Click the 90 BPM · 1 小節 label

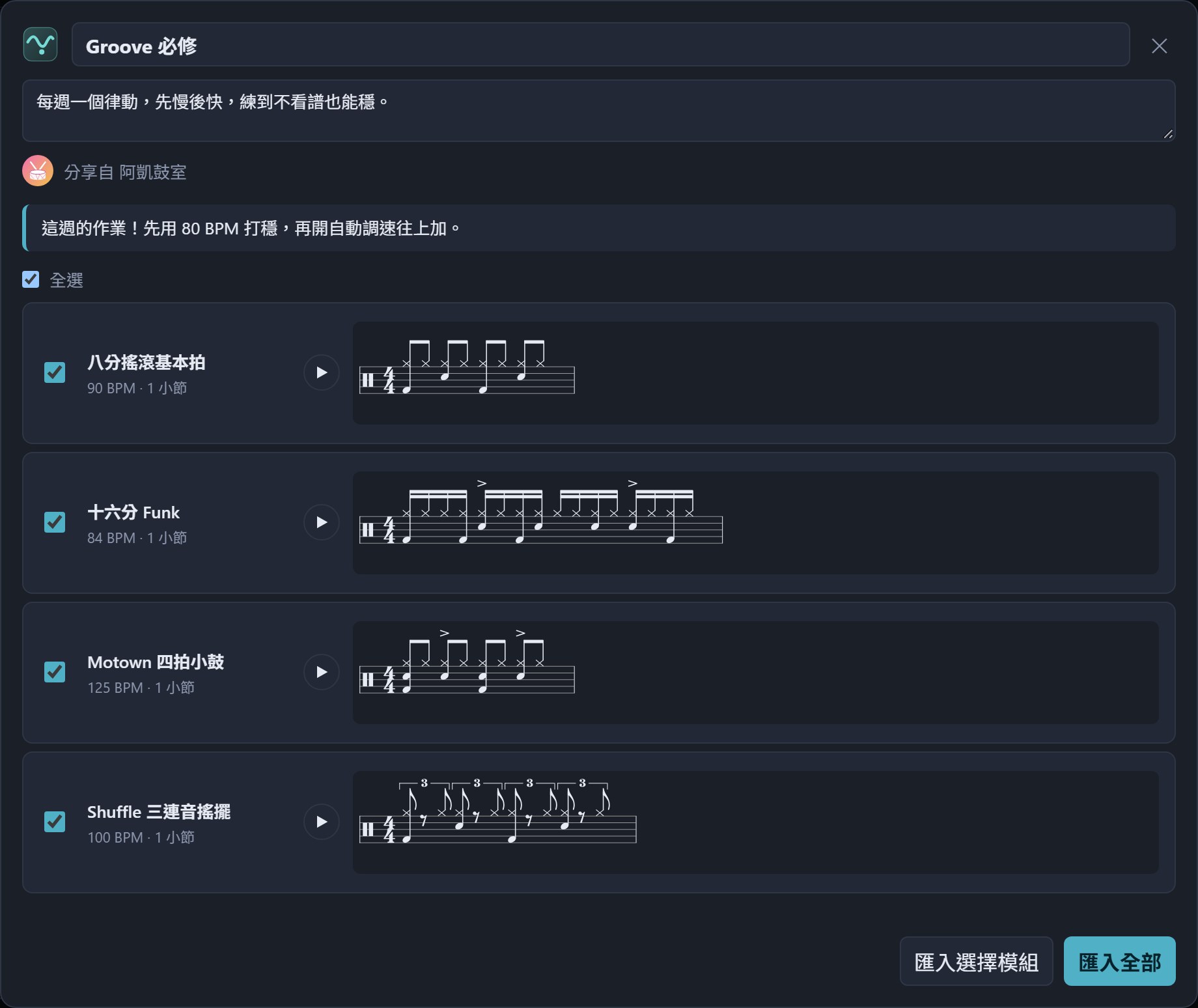tap(137, 388)
